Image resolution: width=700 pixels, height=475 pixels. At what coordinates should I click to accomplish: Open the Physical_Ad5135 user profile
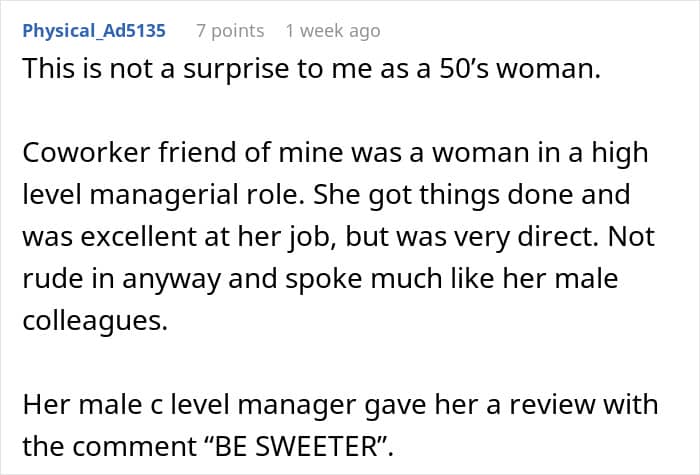pos(94,31)
